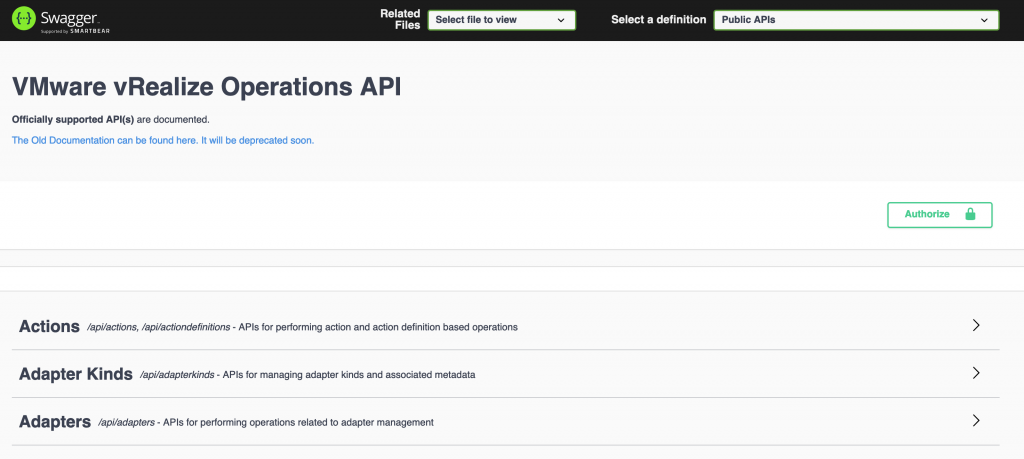Expand the Adapters section chevron arrow
1024x459 pixels.
coord(976,421)
